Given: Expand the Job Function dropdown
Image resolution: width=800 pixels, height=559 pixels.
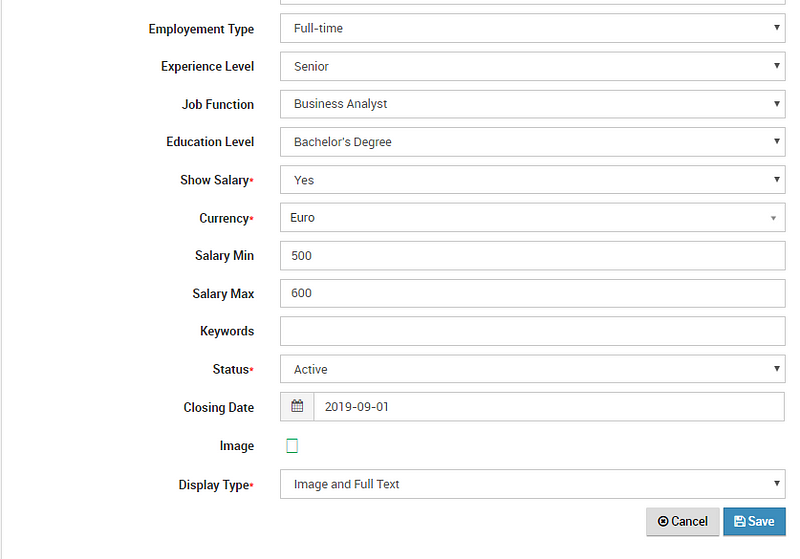Looking at the screenshot, I should 533,104.
